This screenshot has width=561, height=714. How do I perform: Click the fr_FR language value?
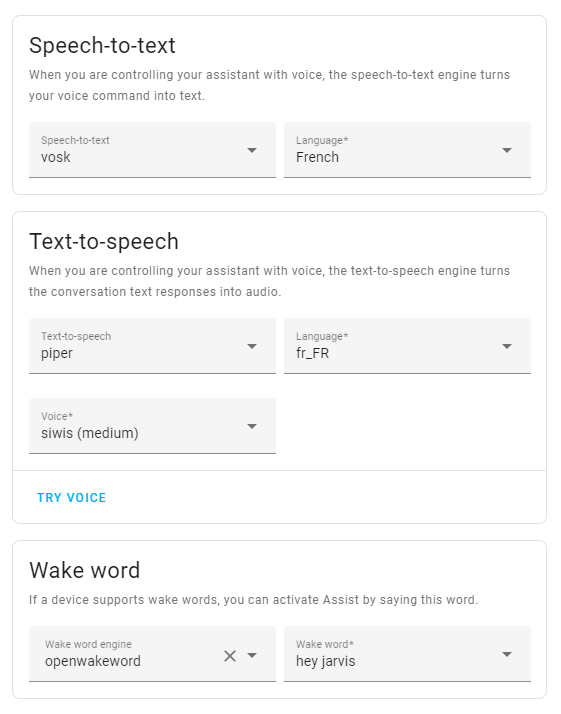click(312, 353)
